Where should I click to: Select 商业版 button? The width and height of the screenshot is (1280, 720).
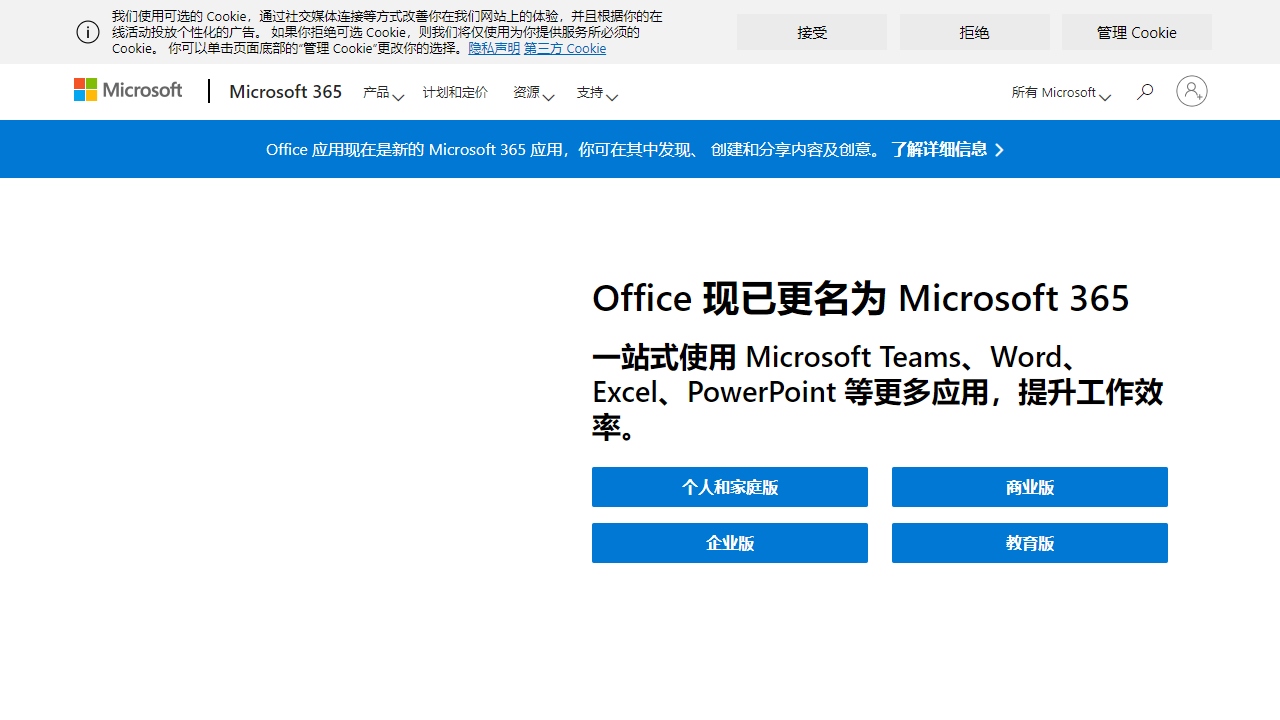tap(1030, 487)
